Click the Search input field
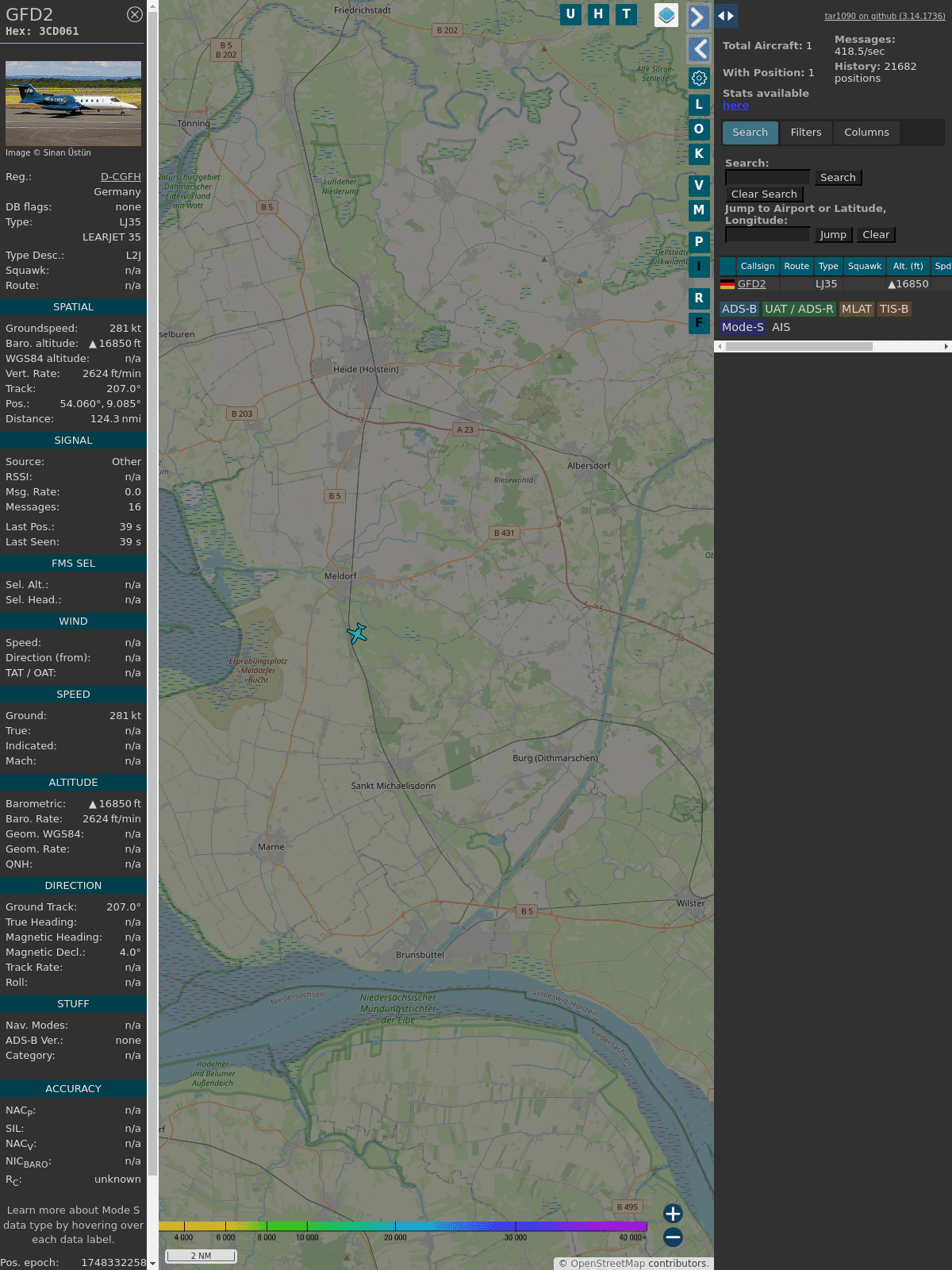Viewport: 952px width, 1270px height. [767, 178]
